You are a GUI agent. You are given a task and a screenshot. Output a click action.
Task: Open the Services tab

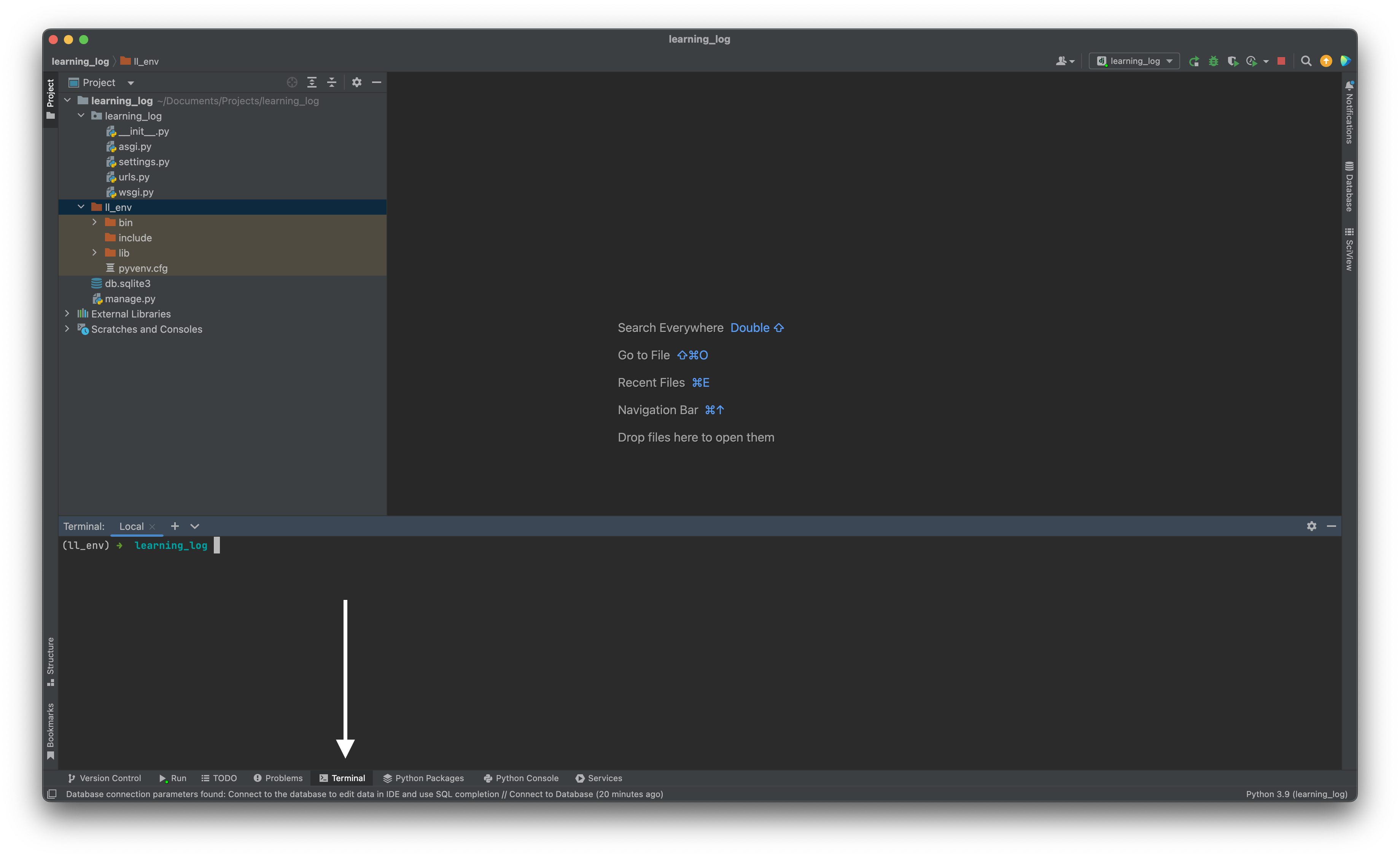[x=599, y=778]
